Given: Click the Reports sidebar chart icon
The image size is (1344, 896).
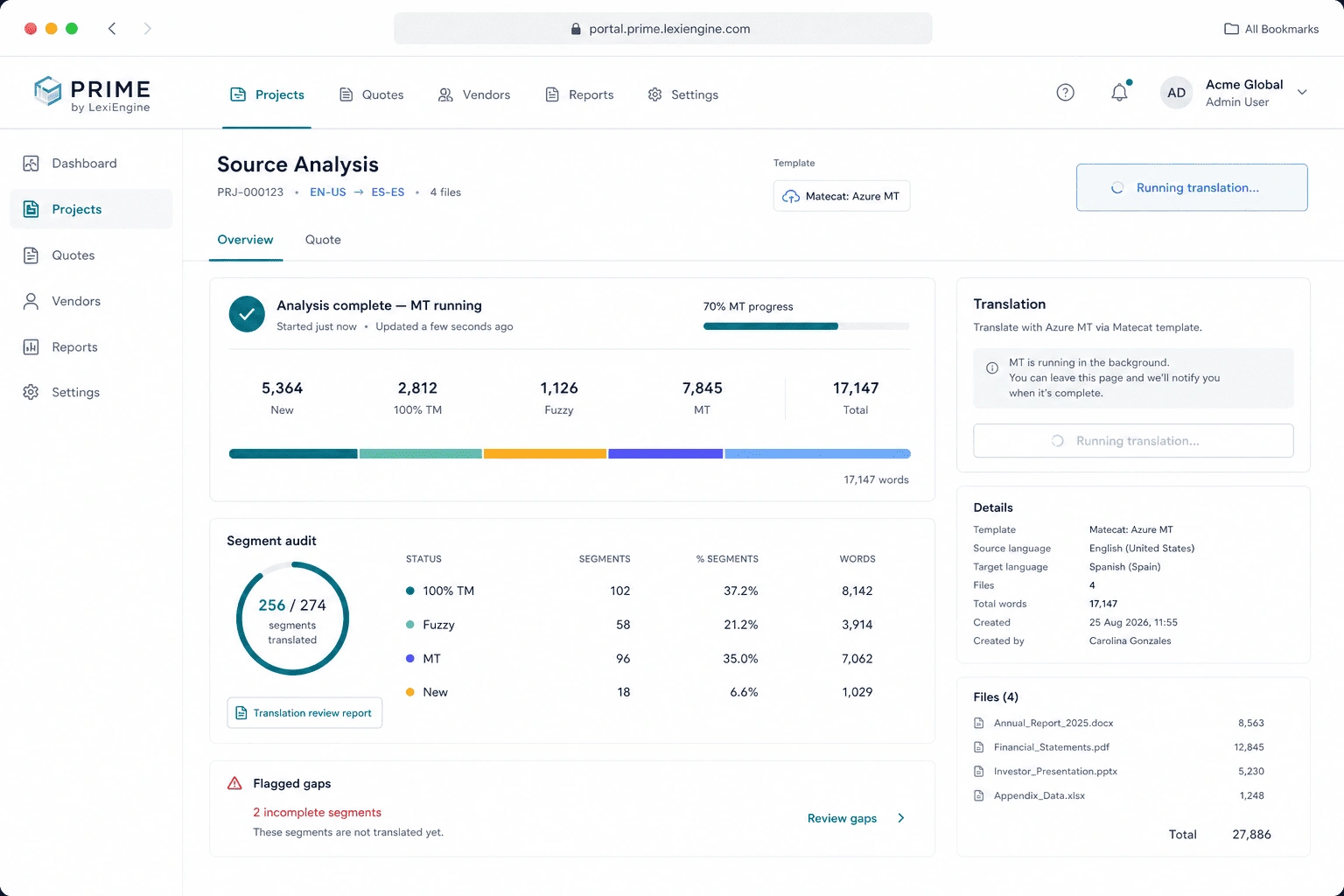Looking at the screenshot, I should (x=31, y=347).
